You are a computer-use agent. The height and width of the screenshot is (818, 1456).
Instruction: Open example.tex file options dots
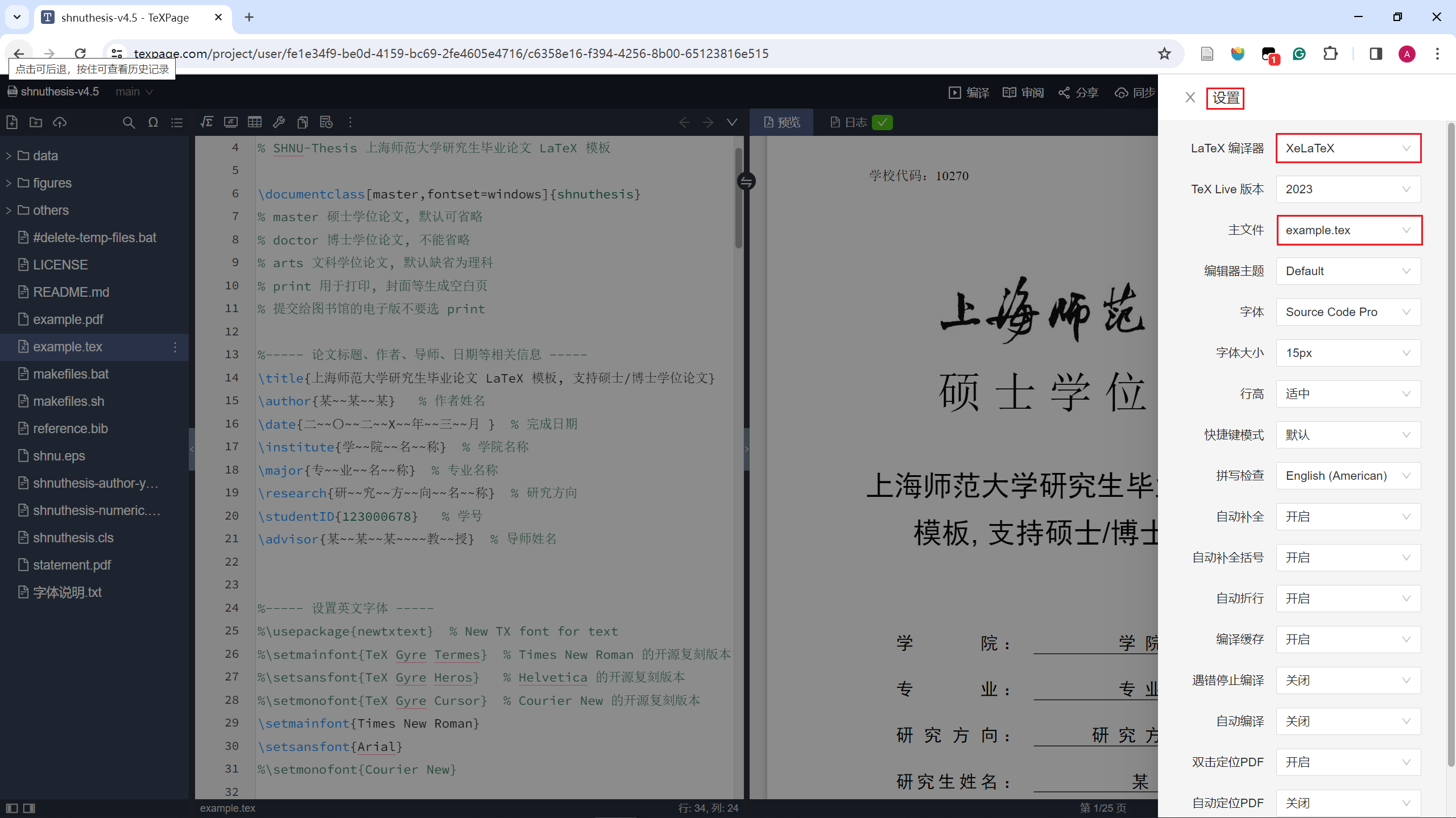click(x=175, y=347)
